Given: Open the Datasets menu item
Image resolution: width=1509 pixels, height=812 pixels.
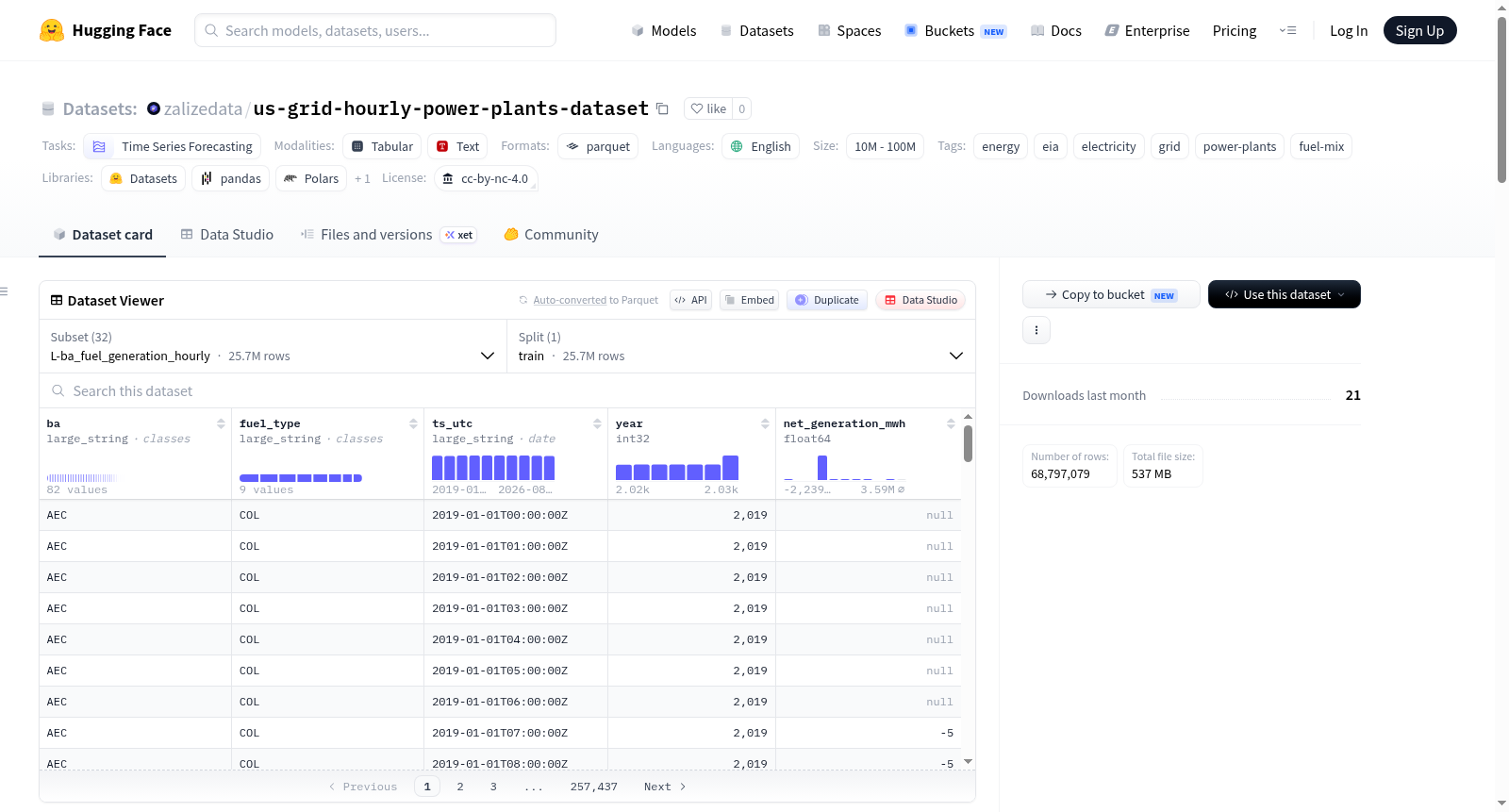Looking at the screenshot, I should point(756,30).
